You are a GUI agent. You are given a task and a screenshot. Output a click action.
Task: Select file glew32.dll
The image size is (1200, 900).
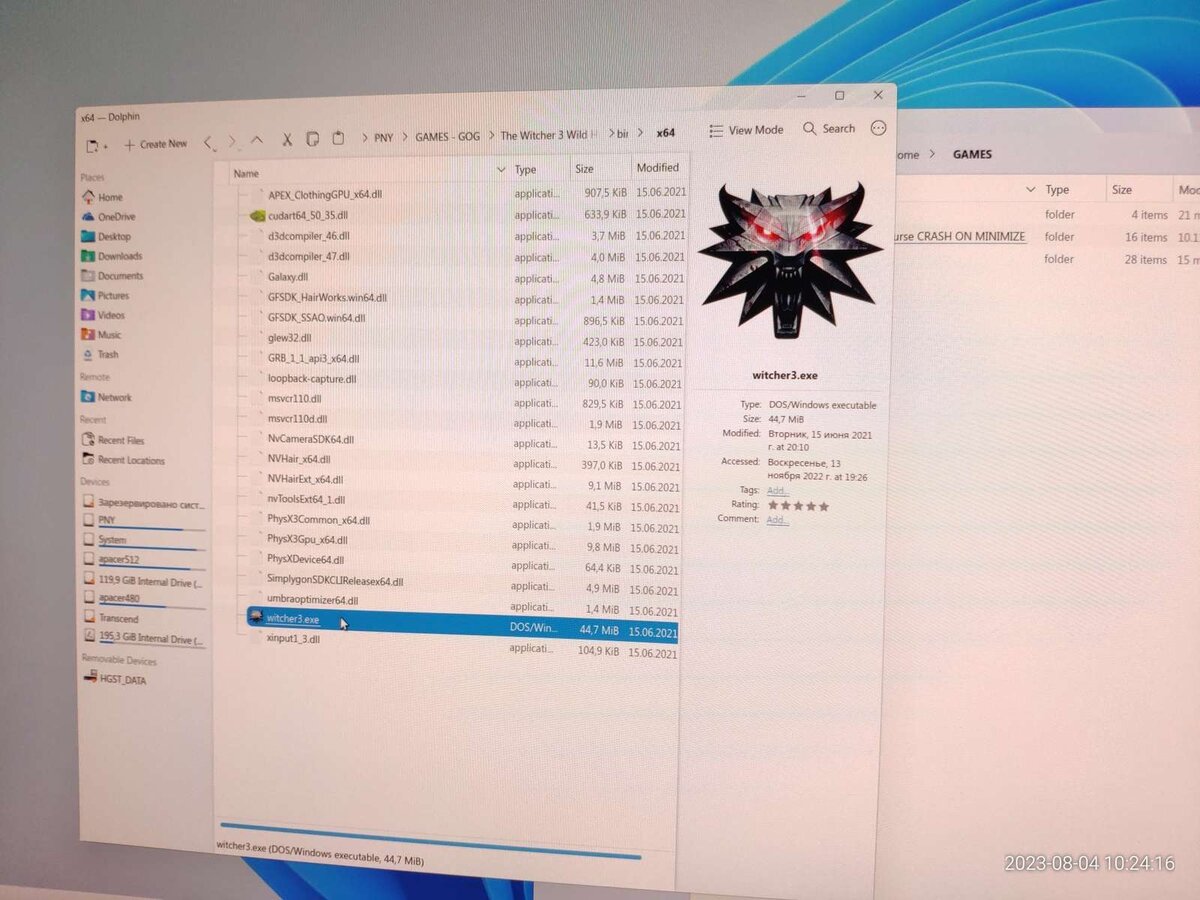click(289, 338)
